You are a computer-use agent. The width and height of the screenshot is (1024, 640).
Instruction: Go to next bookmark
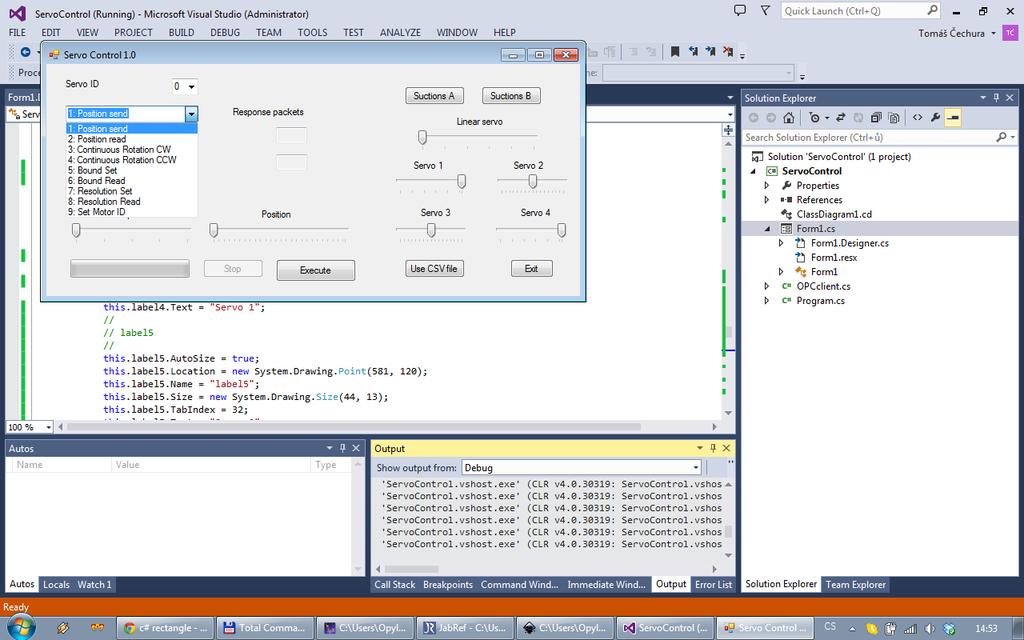point(711,52)
